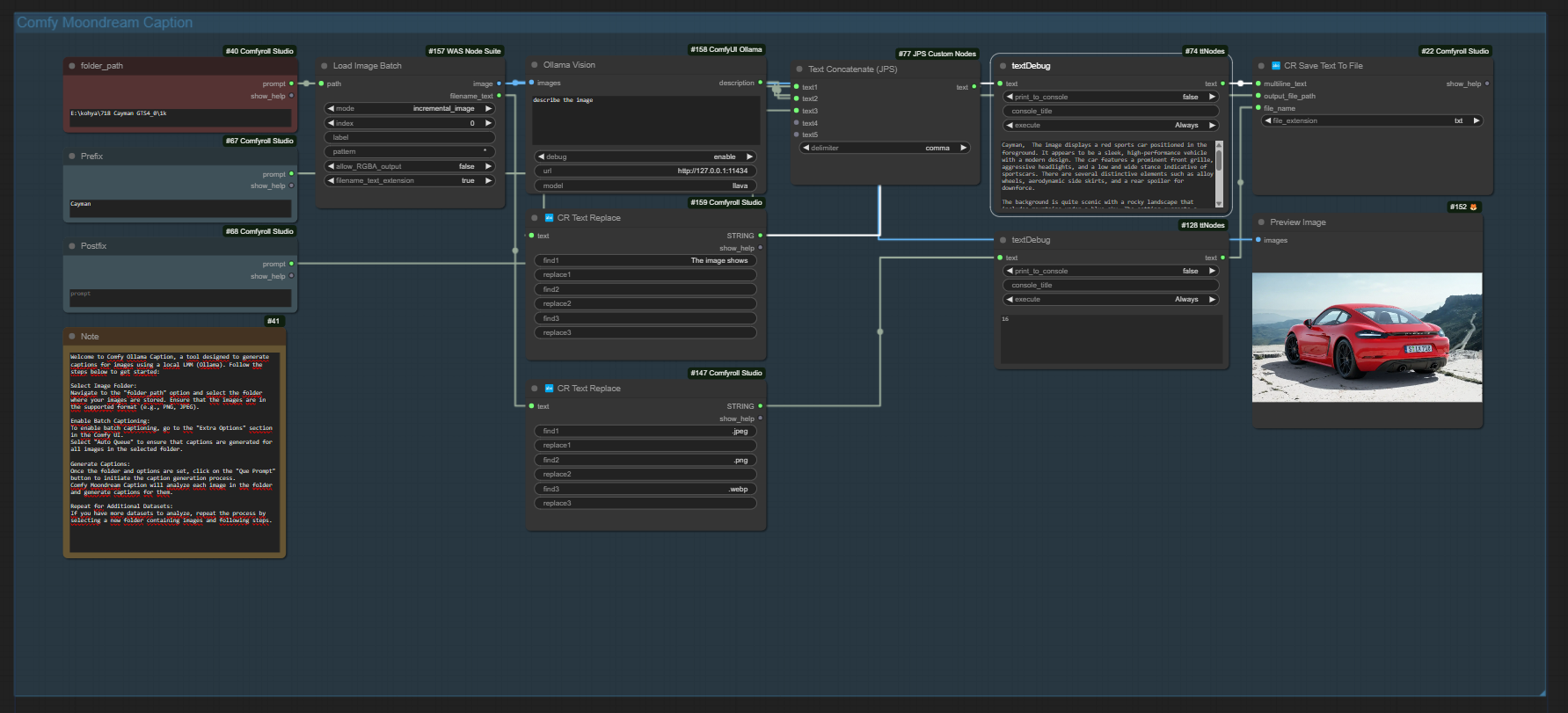Open the mode dropdown showing incremental_image

tap(410, 109)
